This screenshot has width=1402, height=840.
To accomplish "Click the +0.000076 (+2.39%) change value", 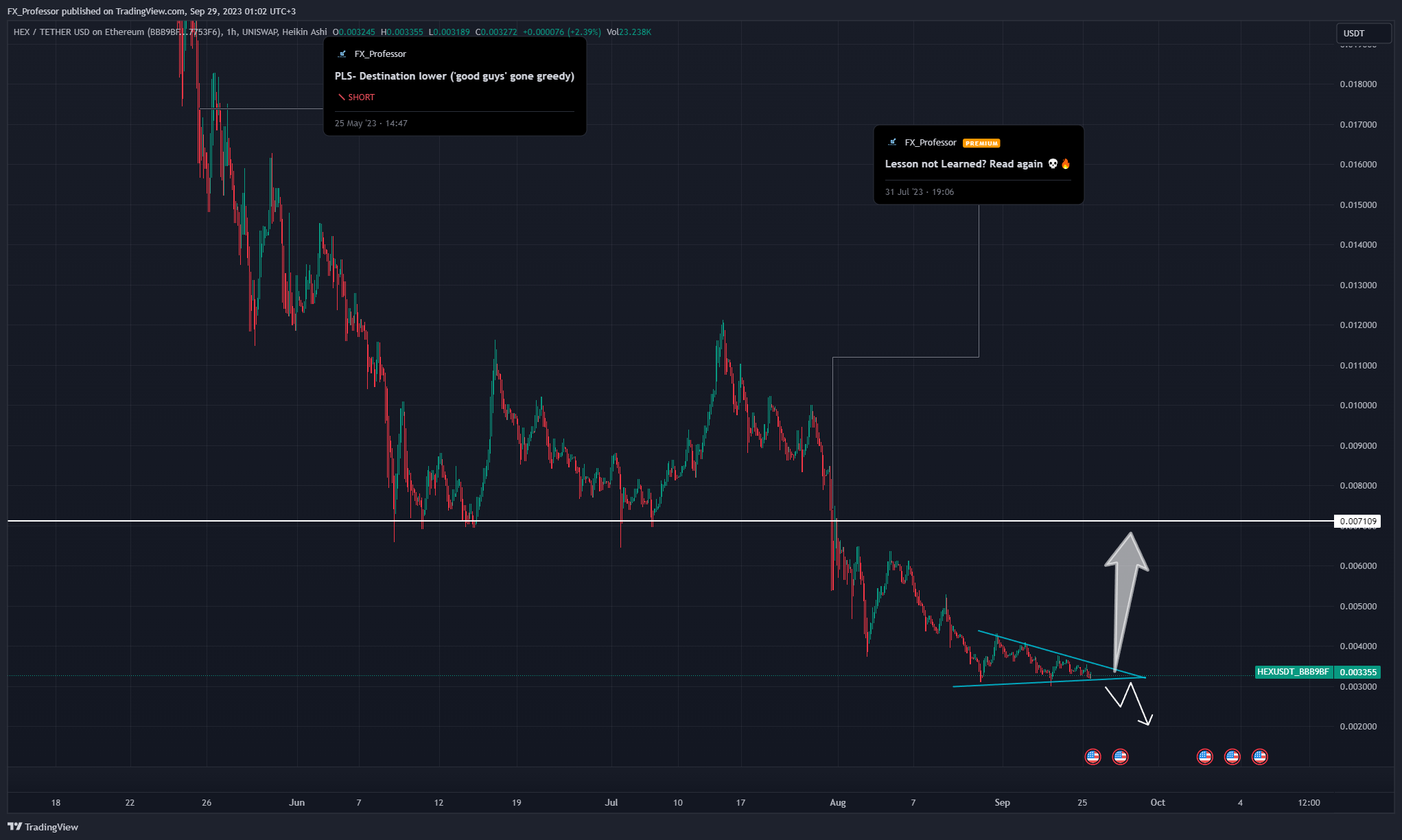I will [x=562, y=32].
